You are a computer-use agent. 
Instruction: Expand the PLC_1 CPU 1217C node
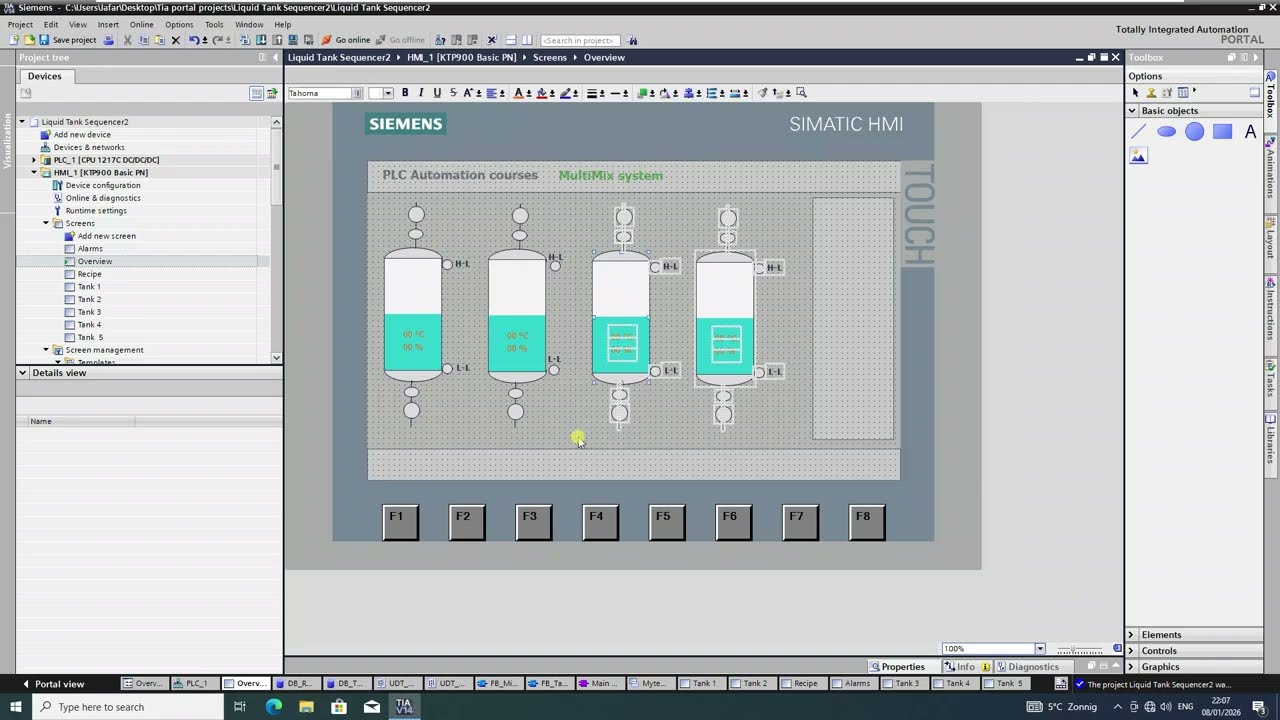pyautogui.click(x=34, y=160)
